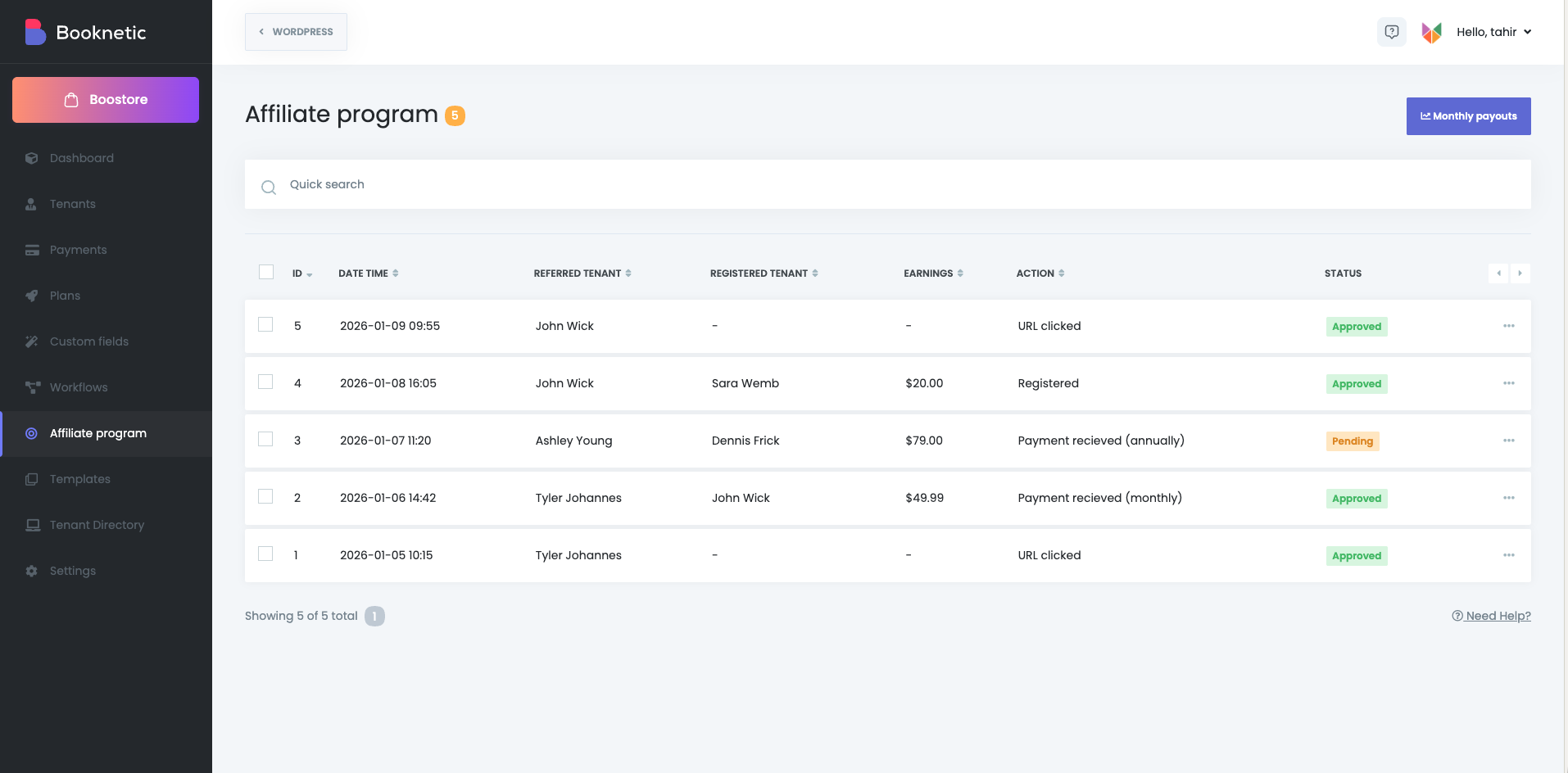Click the Settings gear icon in sidebar

tap(32, 571)
